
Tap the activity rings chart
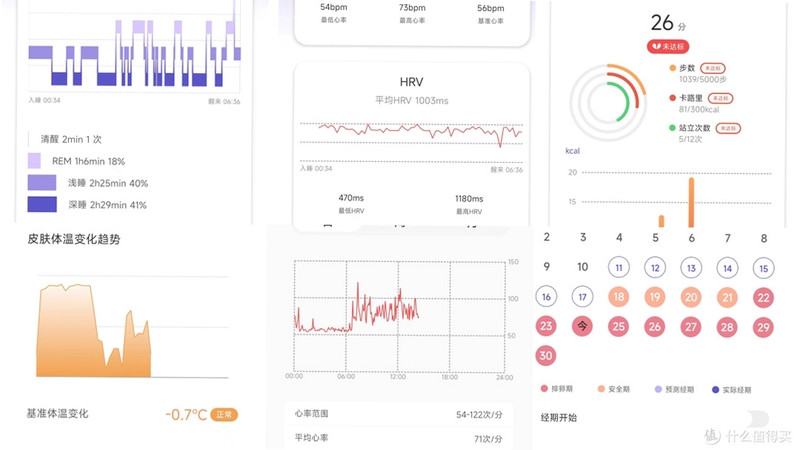coord(608,102)
